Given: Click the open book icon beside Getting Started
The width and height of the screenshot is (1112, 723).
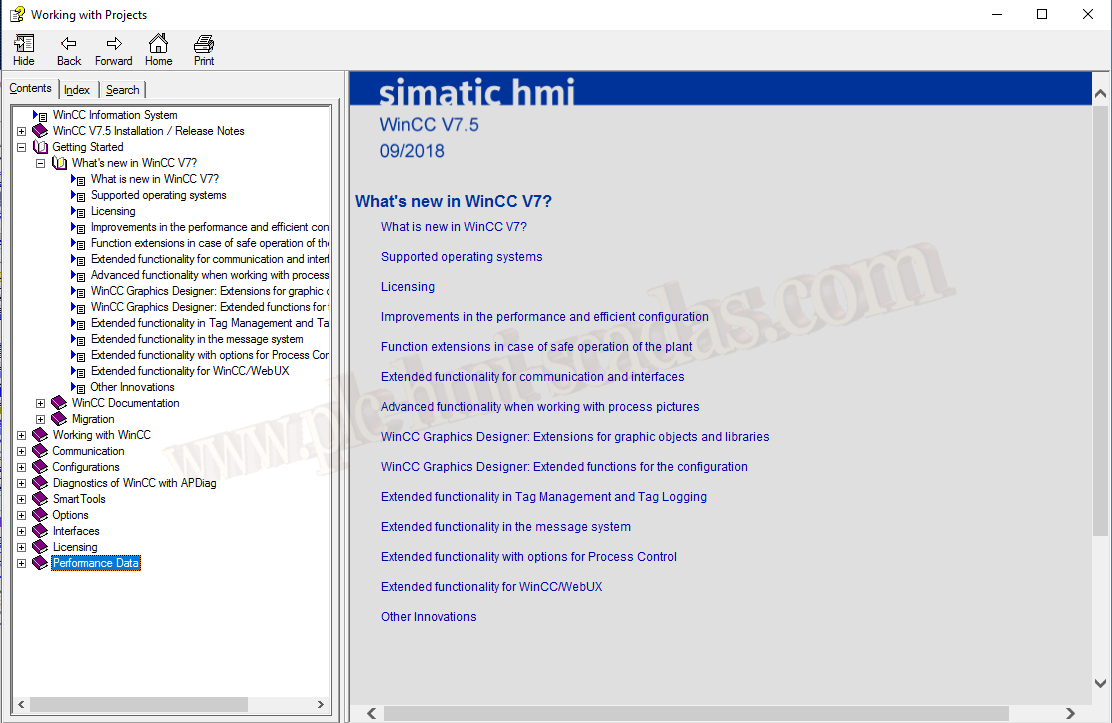Looking at the screenshot, I should click(x=40, y=147).
